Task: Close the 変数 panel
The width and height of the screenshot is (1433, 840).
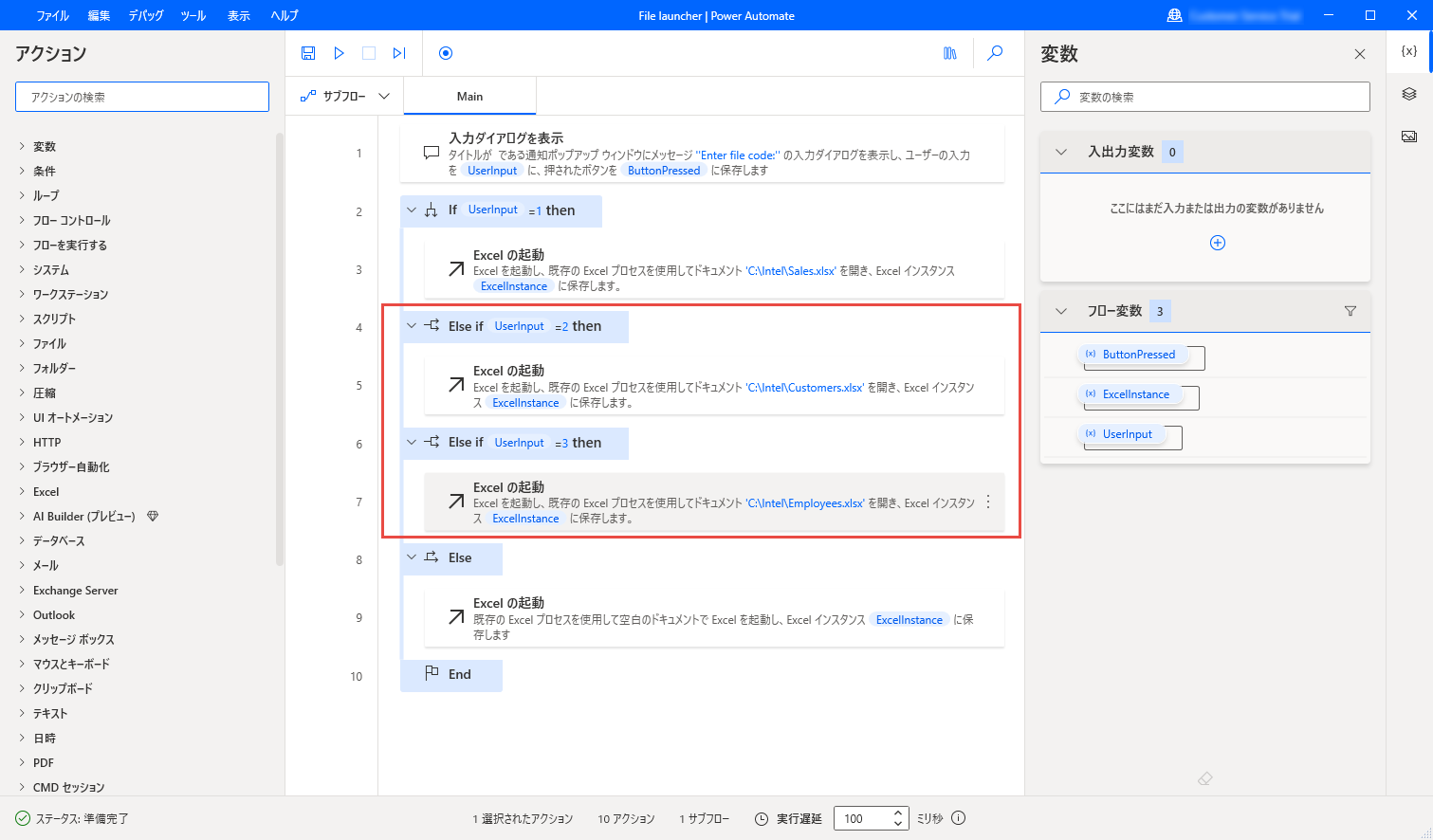Action: 1360,54
